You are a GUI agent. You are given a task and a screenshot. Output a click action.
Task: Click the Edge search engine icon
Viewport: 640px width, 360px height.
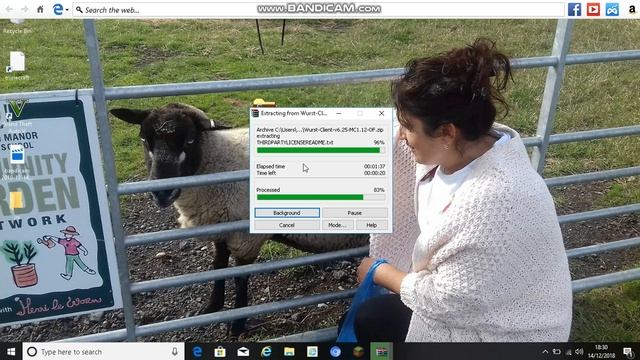(58, 9)
